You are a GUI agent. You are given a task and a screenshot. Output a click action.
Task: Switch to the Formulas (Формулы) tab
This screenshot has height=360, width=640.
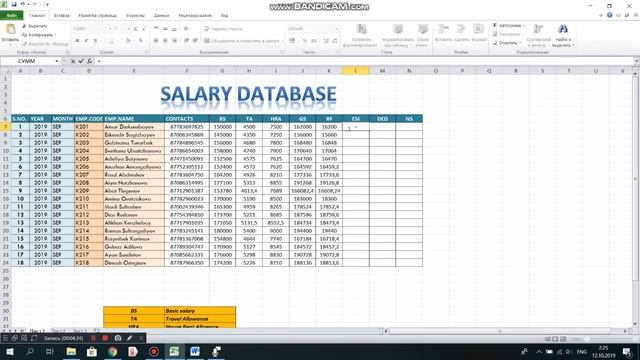pos(136,16)
